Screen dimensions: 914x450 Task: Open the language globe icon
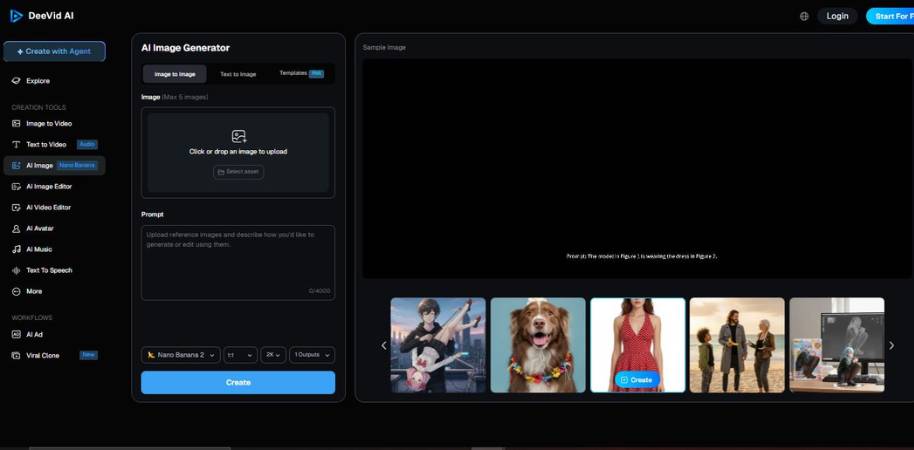805,16
